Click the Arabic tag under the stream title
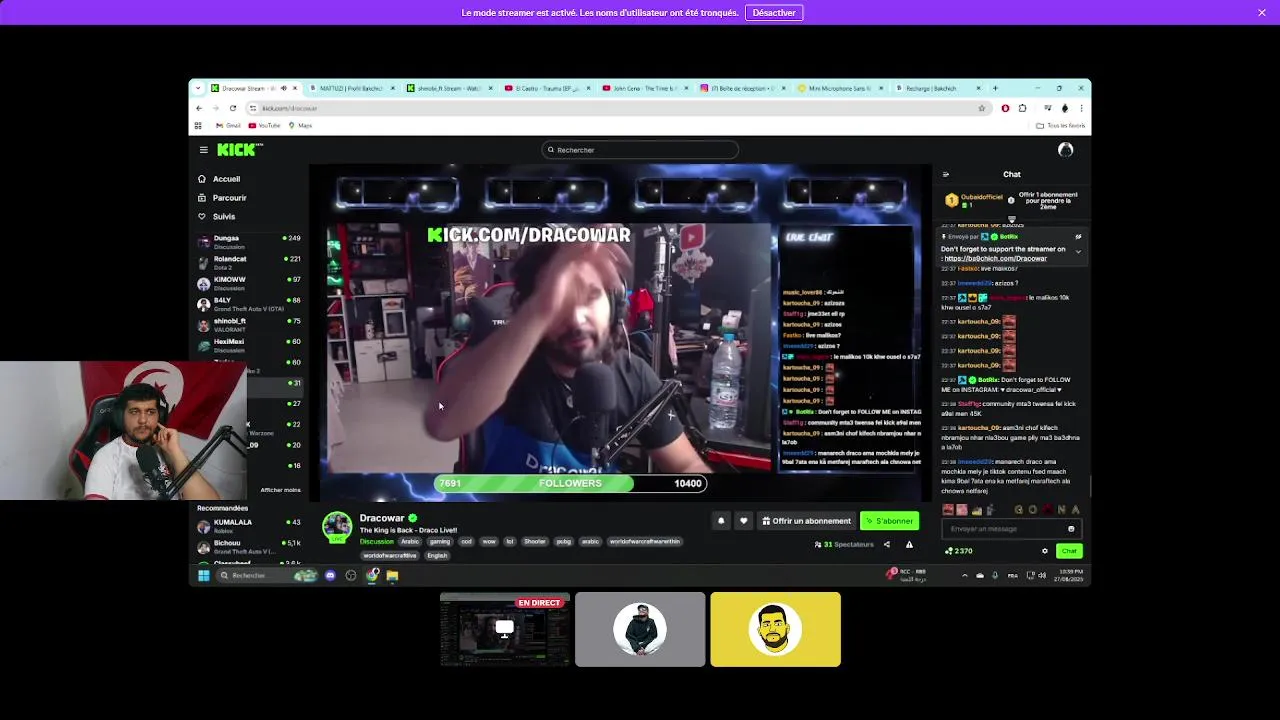The image size is (1280, 720). pos(410,542)
